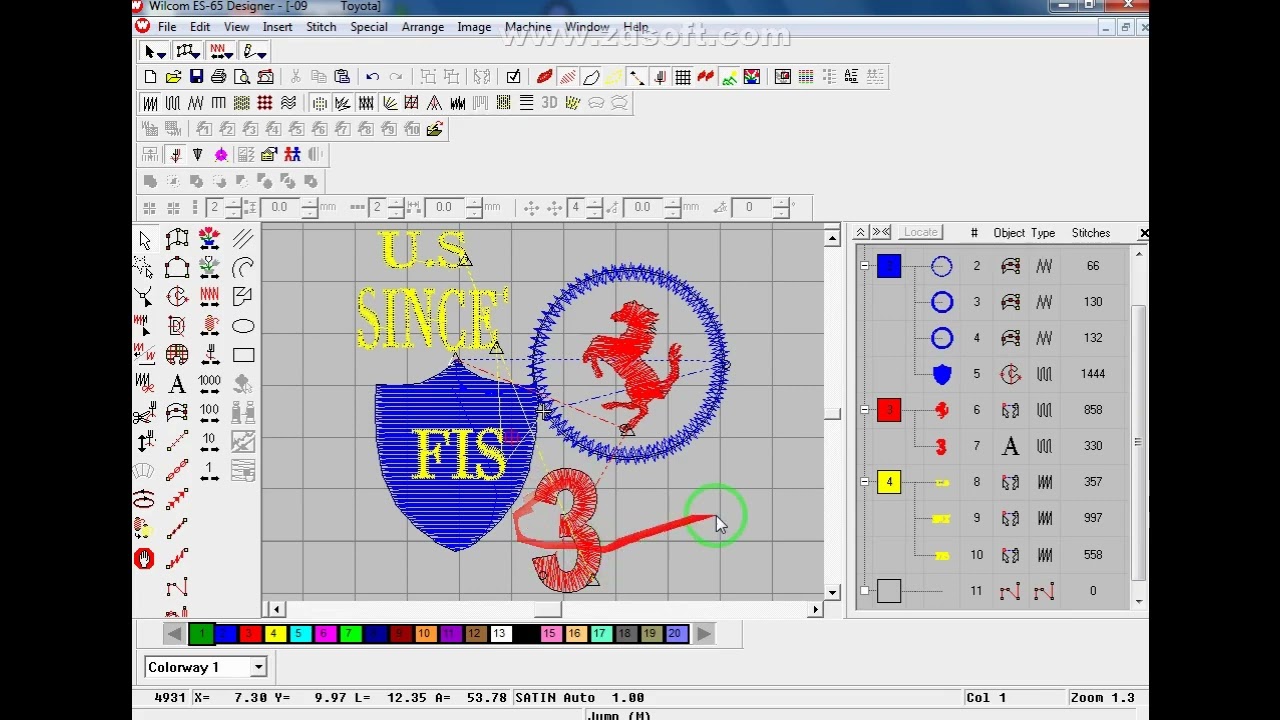Open the Machine menu
This screenshot has height=720, width=1280.
click(528, 27)
